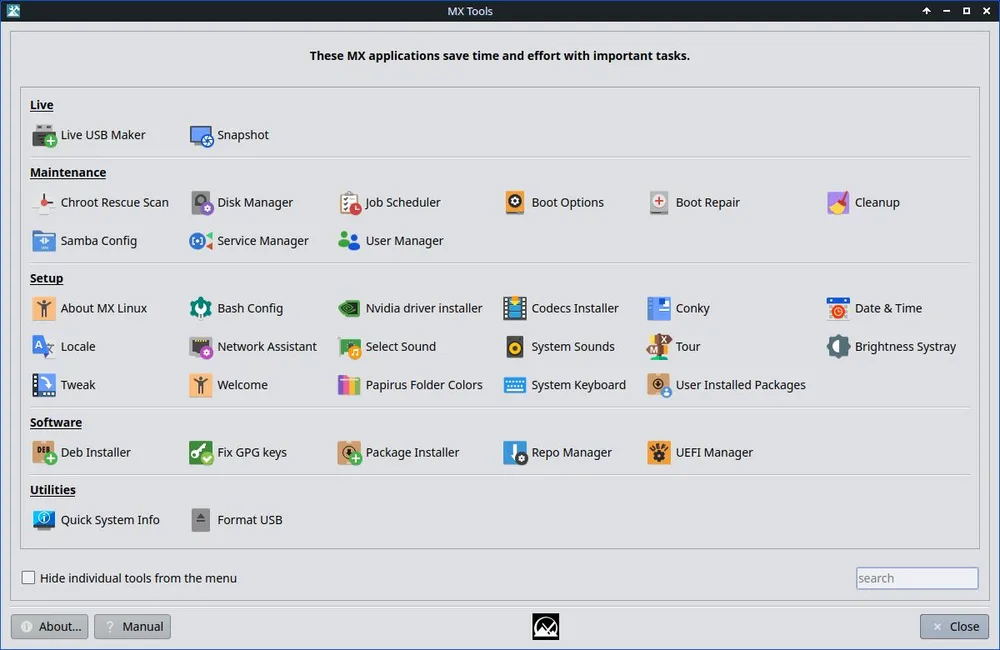The height and width of the screenshot is (650, 1000).
Task: Open Chroot Rescue Scan icon
Action: pos(44,203)
